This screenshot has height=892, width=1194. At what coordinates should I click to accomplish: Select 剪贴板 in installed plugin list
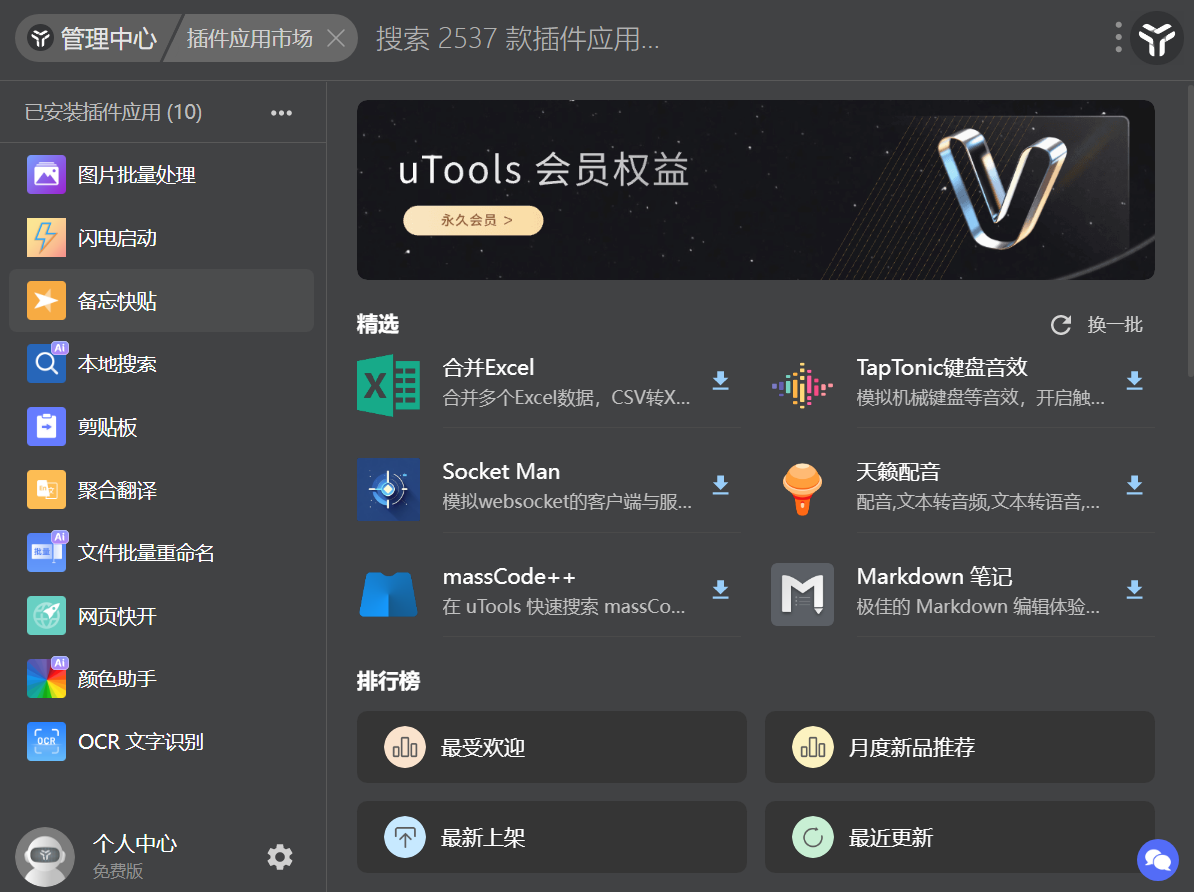click(161, 427)
